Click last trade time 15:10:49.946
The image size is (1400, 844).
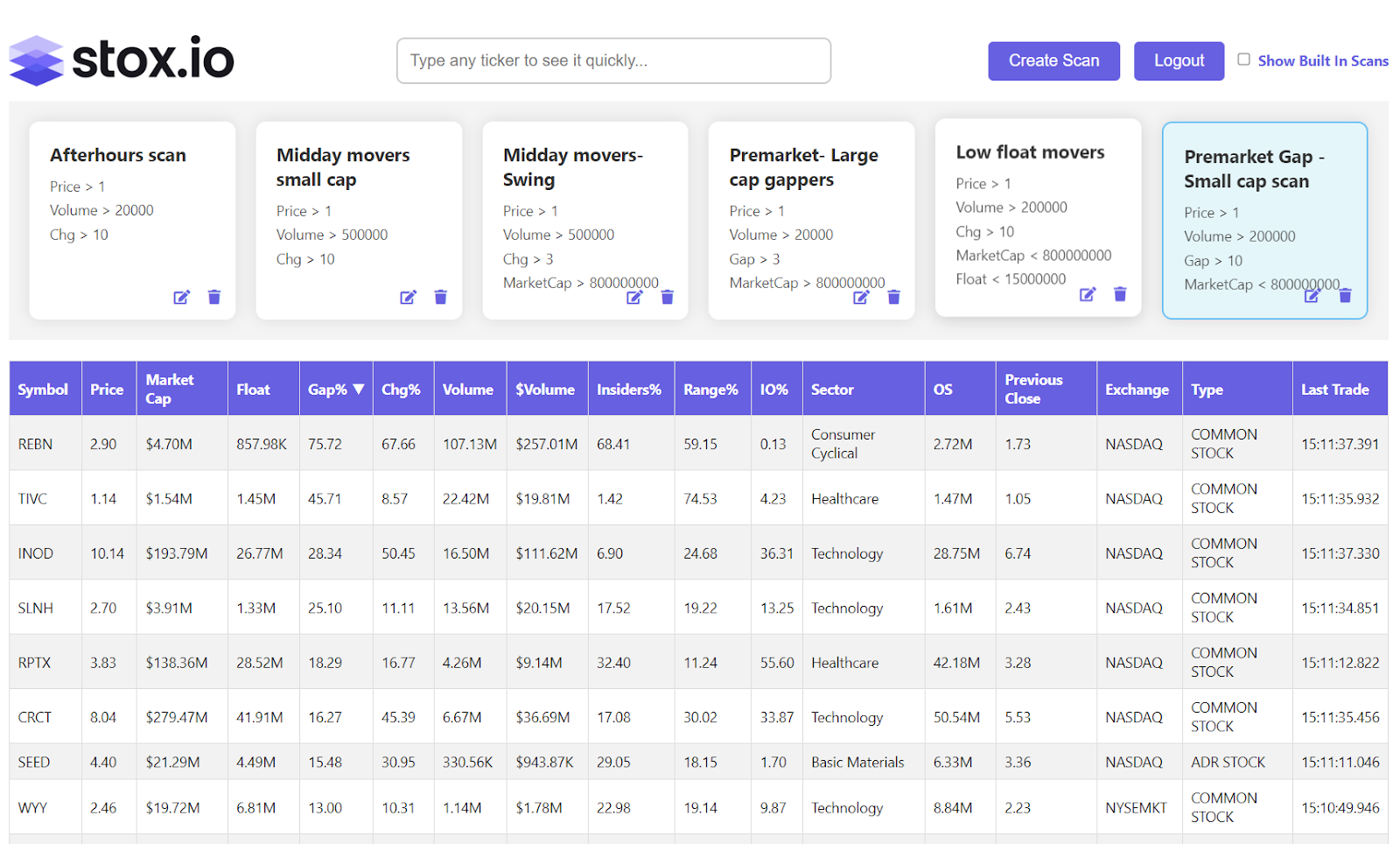[x=1340, y=808]
